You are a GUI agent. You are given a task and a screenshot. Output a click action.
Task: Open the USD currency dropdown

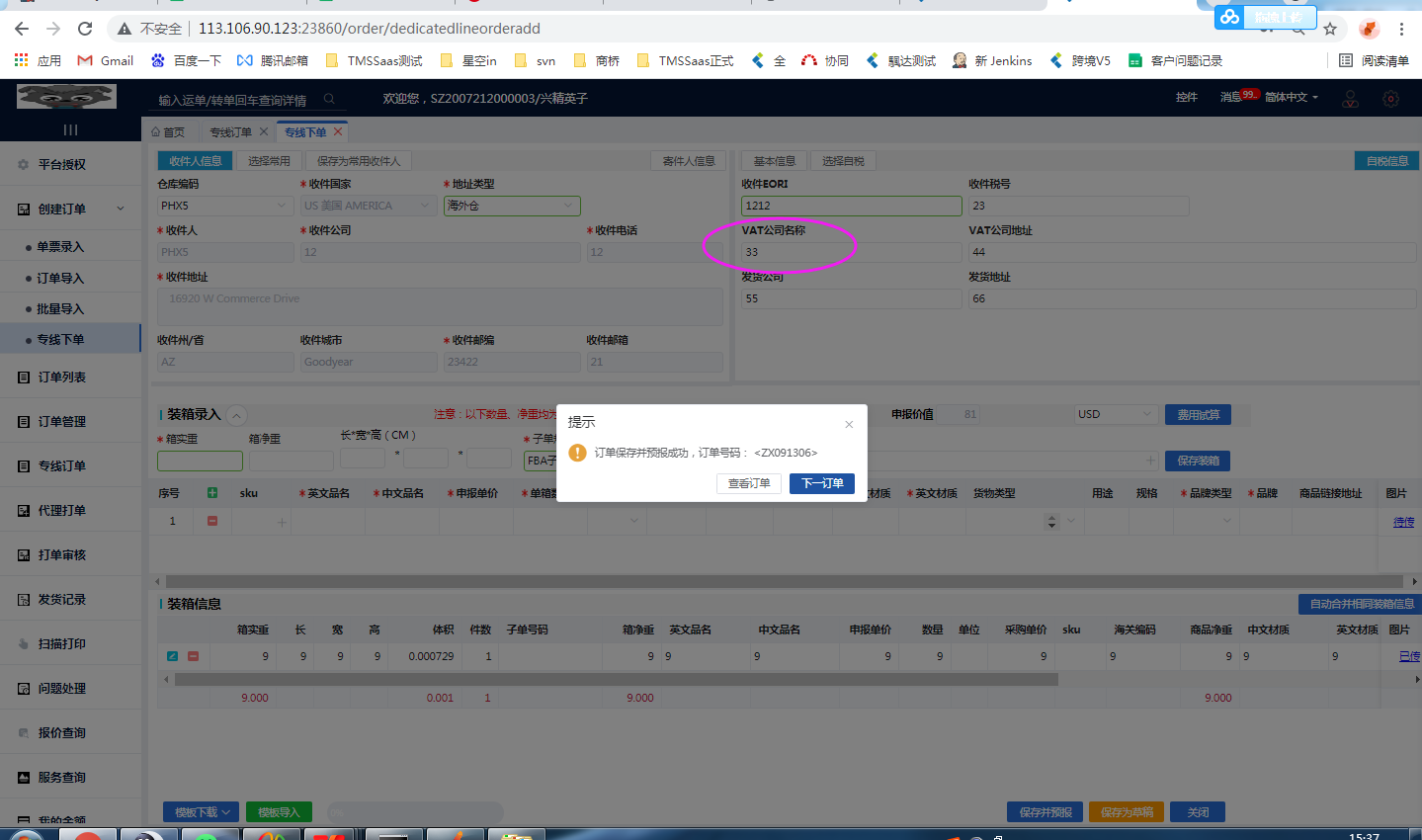coord(1116,414)
